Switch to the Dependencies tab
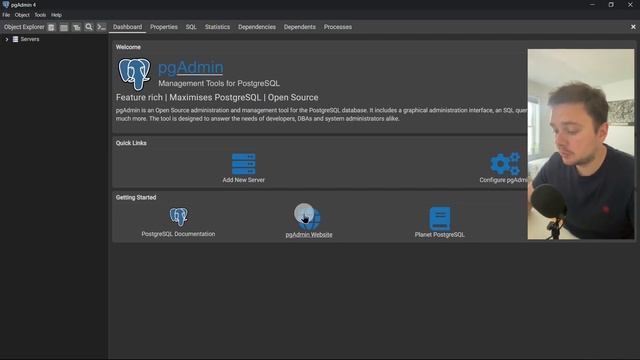This screenshot has height=360, width=640. pos(257,27)
